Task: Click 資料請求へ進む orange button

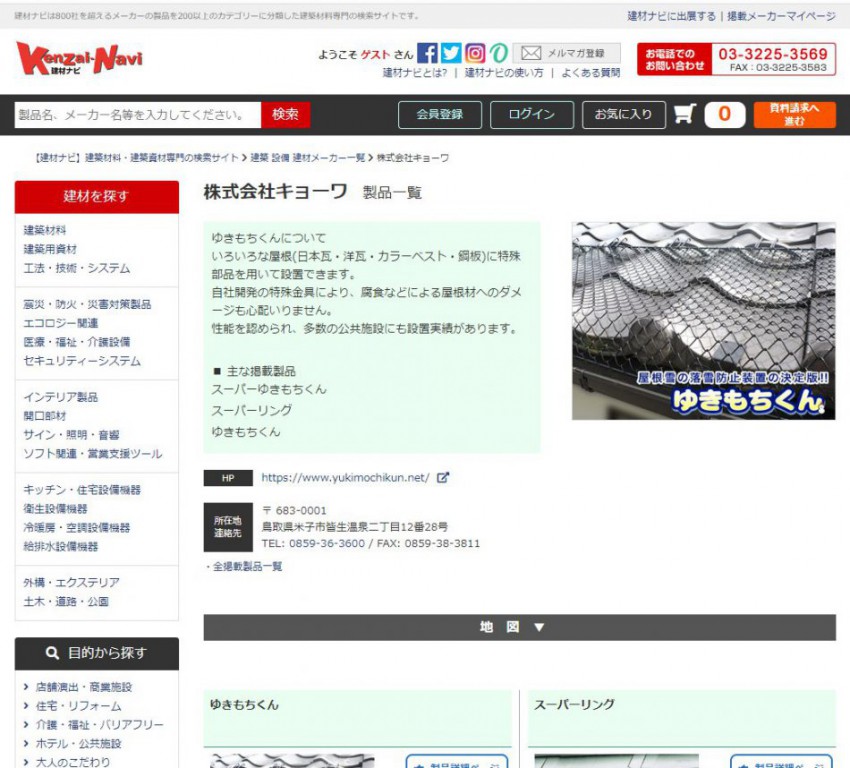Action: click(795, 114)
